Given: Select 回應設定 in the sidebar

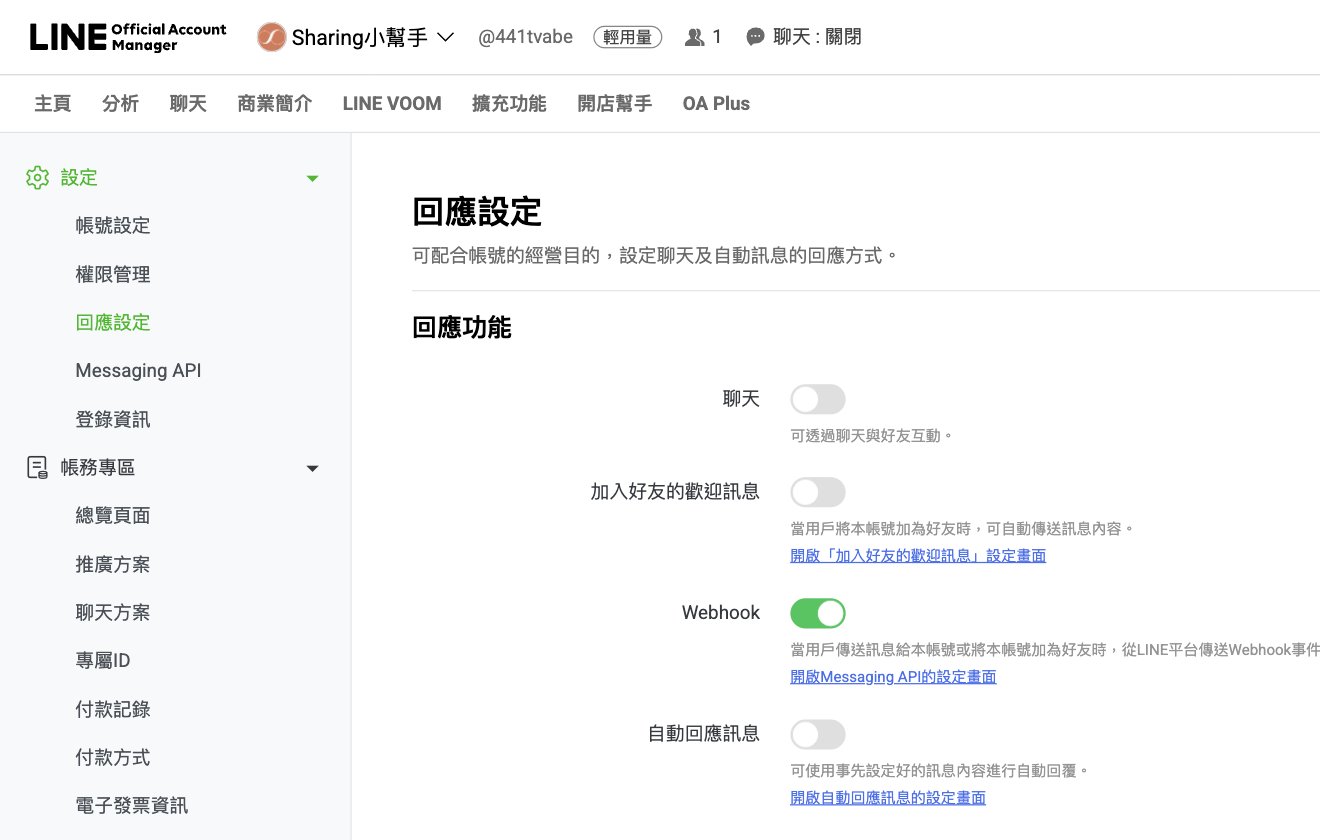Looking at the screenshot, I should (x=113, y=322).
